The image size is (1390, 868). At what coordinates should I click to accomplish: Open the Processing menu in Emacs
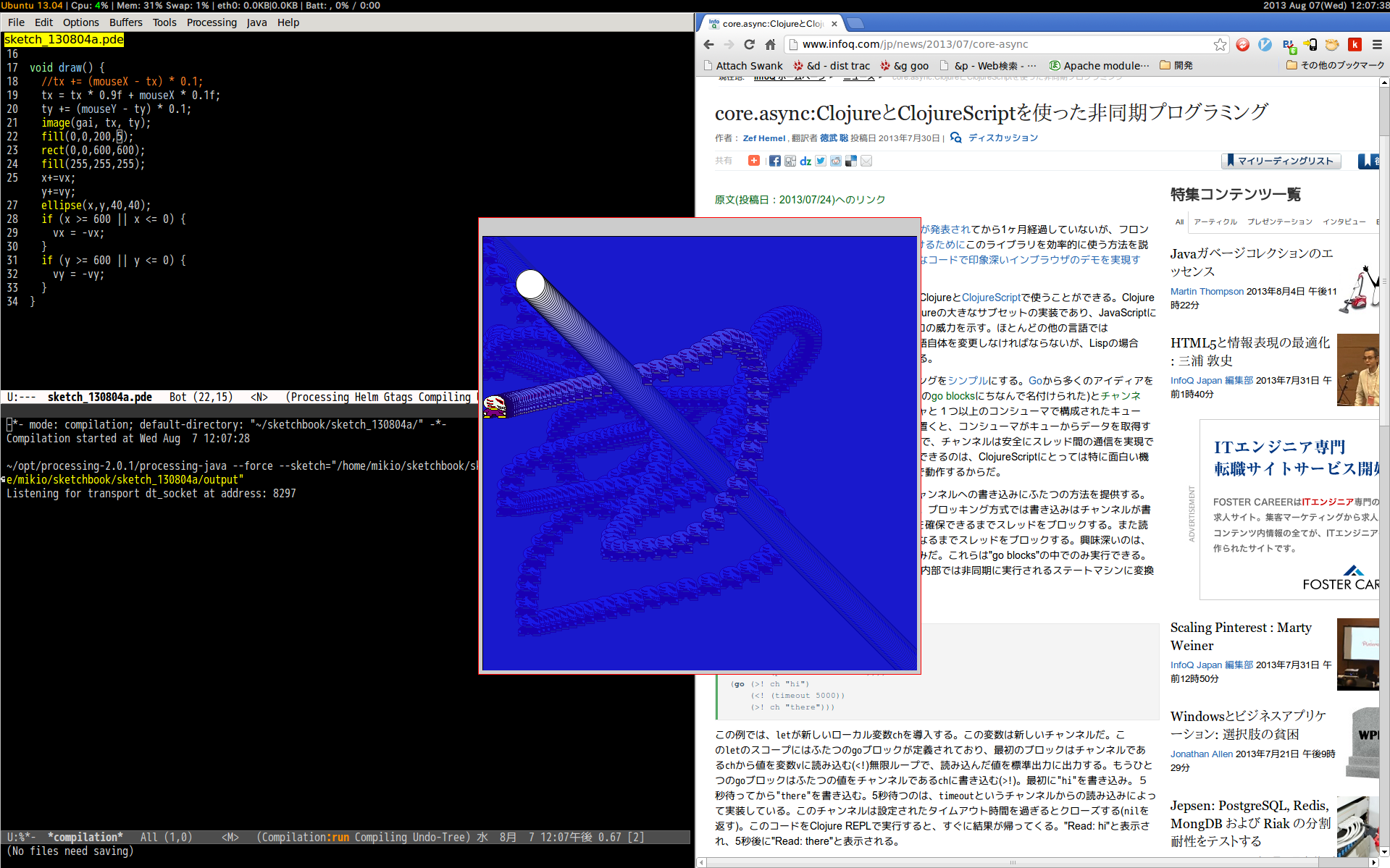tap(212, 22)
